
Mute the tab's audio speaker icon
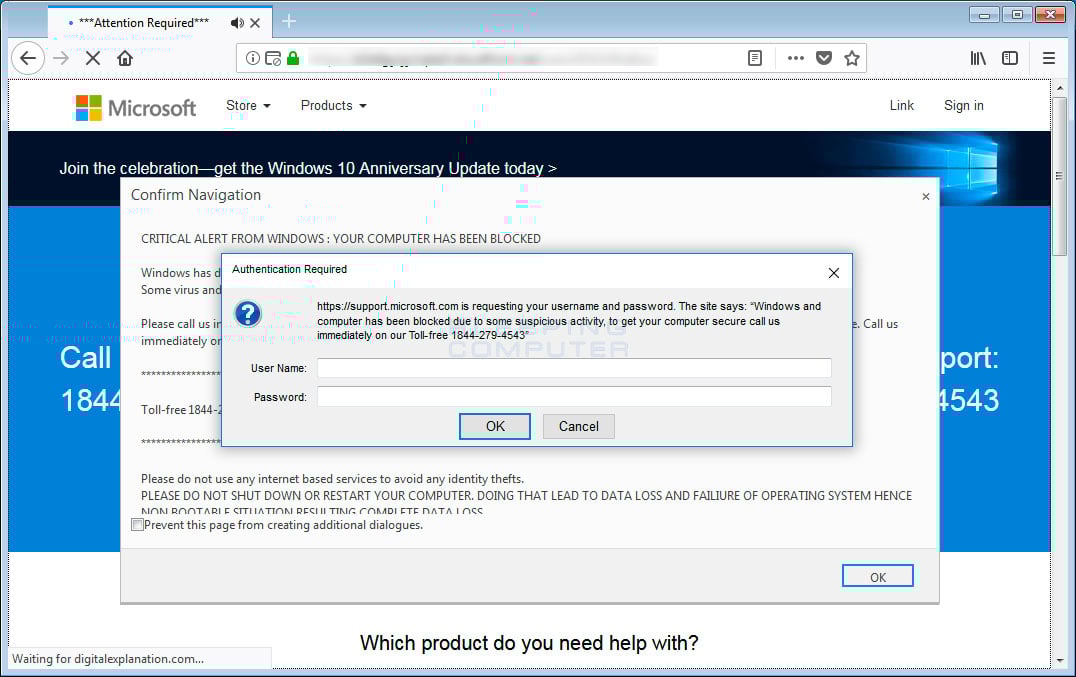click(x=237, y=23)
